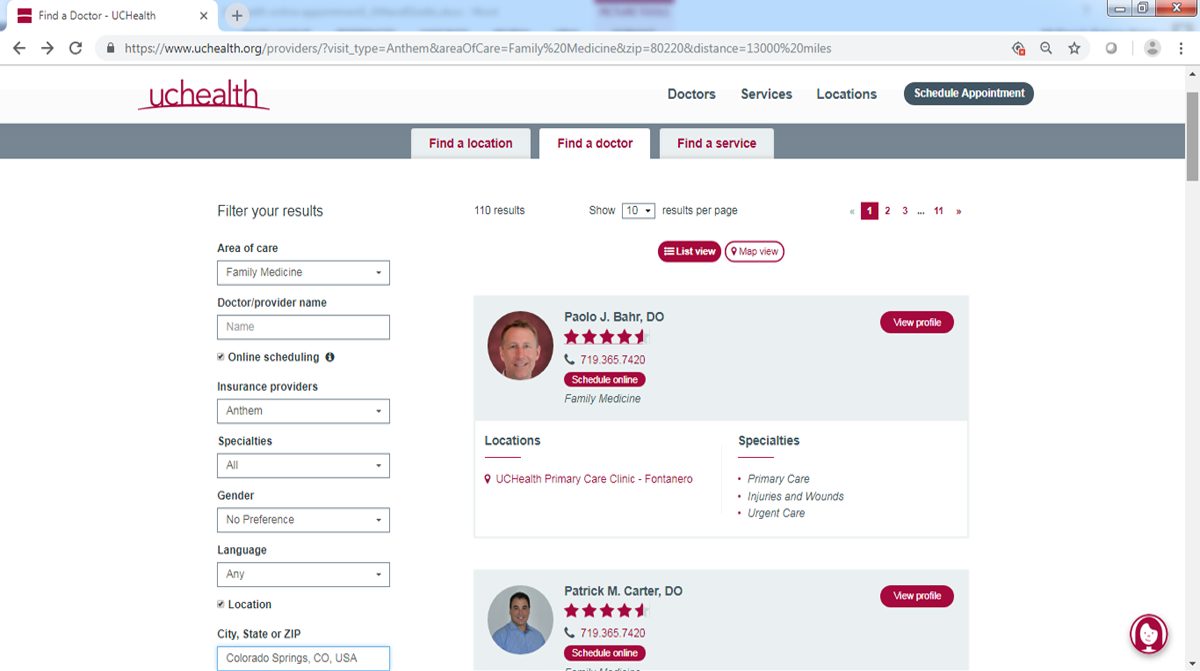Open UCHealth Primary Care Clinic - Fontanero link
This screenshot has width=1200, height=671.
tap(594, 479)
